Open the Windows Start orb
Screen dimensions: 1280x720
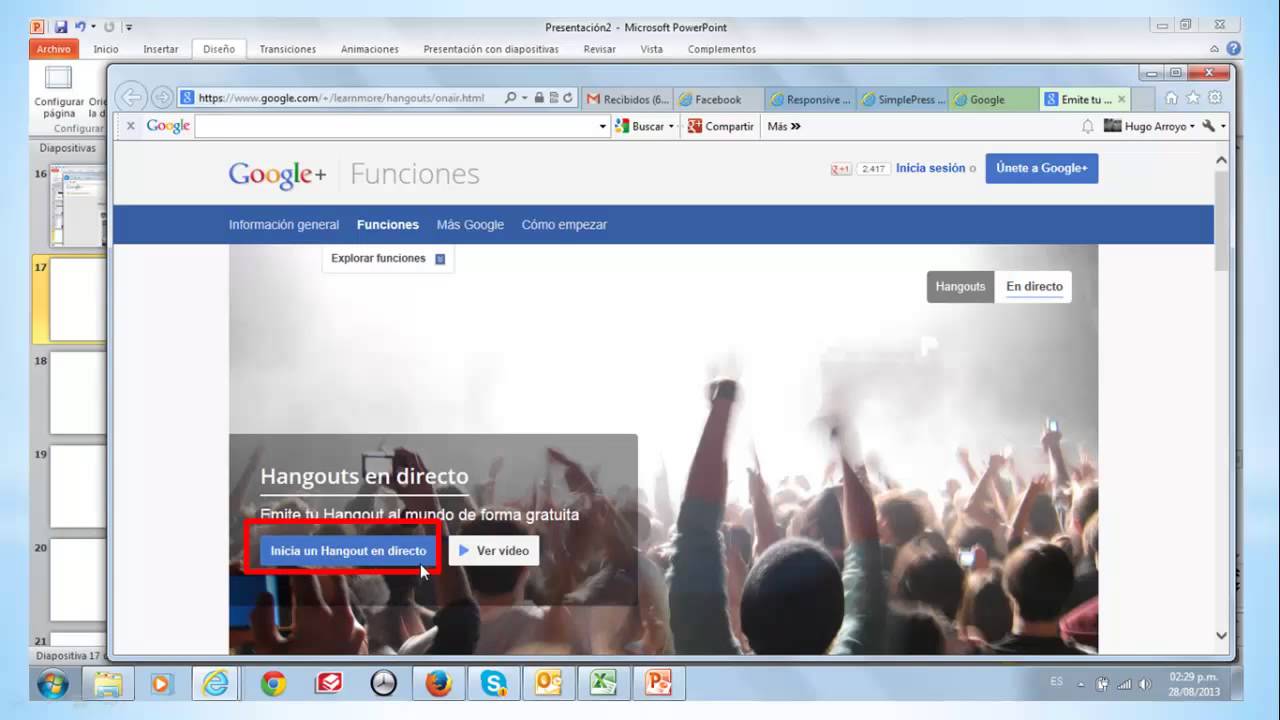(x=52, y=684)
